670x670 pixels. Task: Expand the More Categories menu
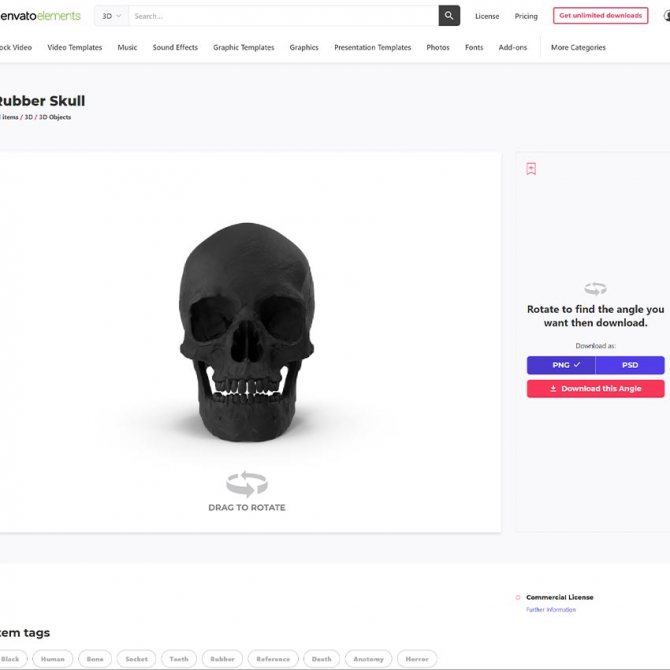click(x=579, y=47)
